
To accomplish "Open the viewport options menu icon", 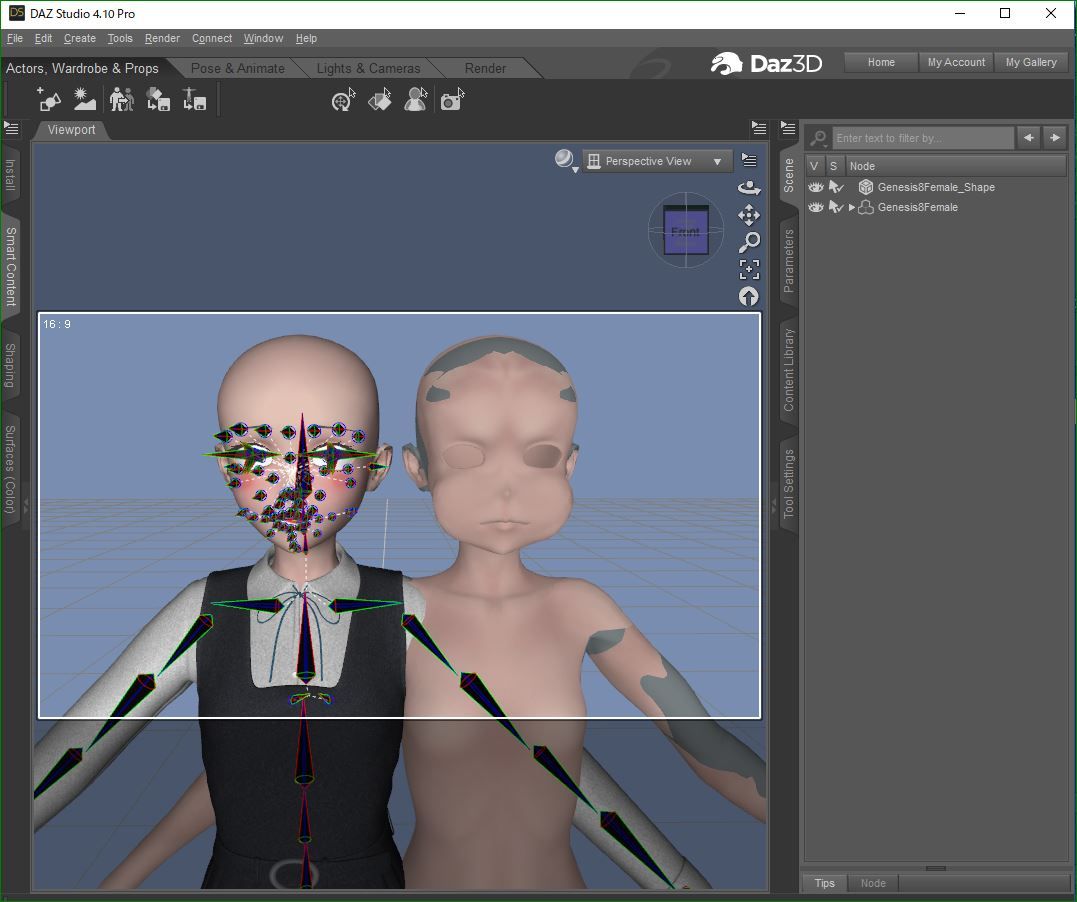I will click(x=749, y=161).
